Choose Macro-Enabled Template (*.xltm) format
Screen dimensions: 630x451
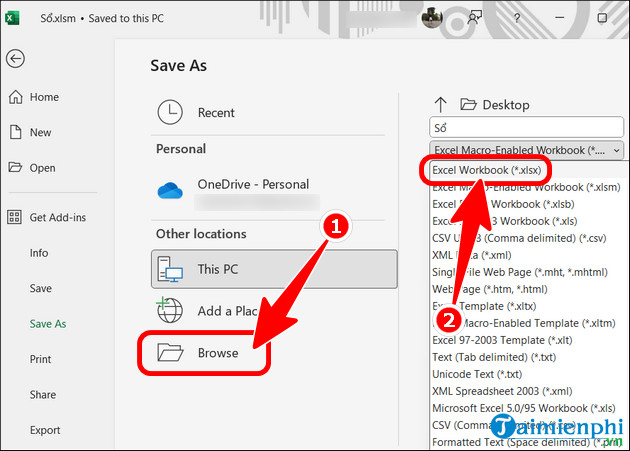click(x=524, y=323)
